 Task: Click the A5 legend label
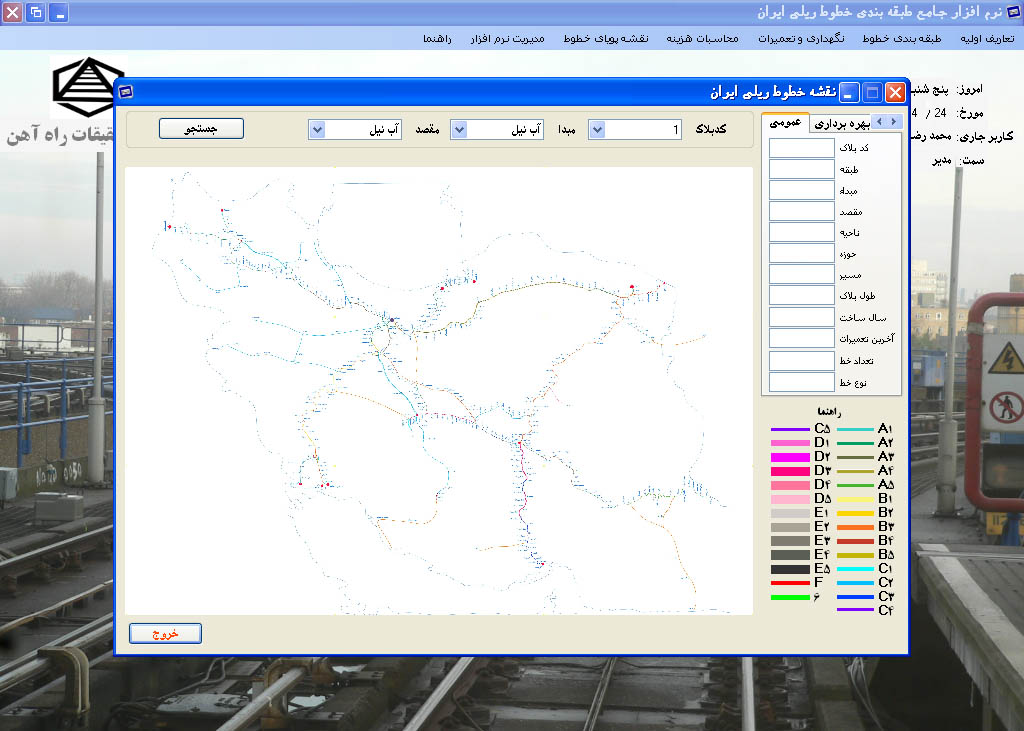click(886, 485)
